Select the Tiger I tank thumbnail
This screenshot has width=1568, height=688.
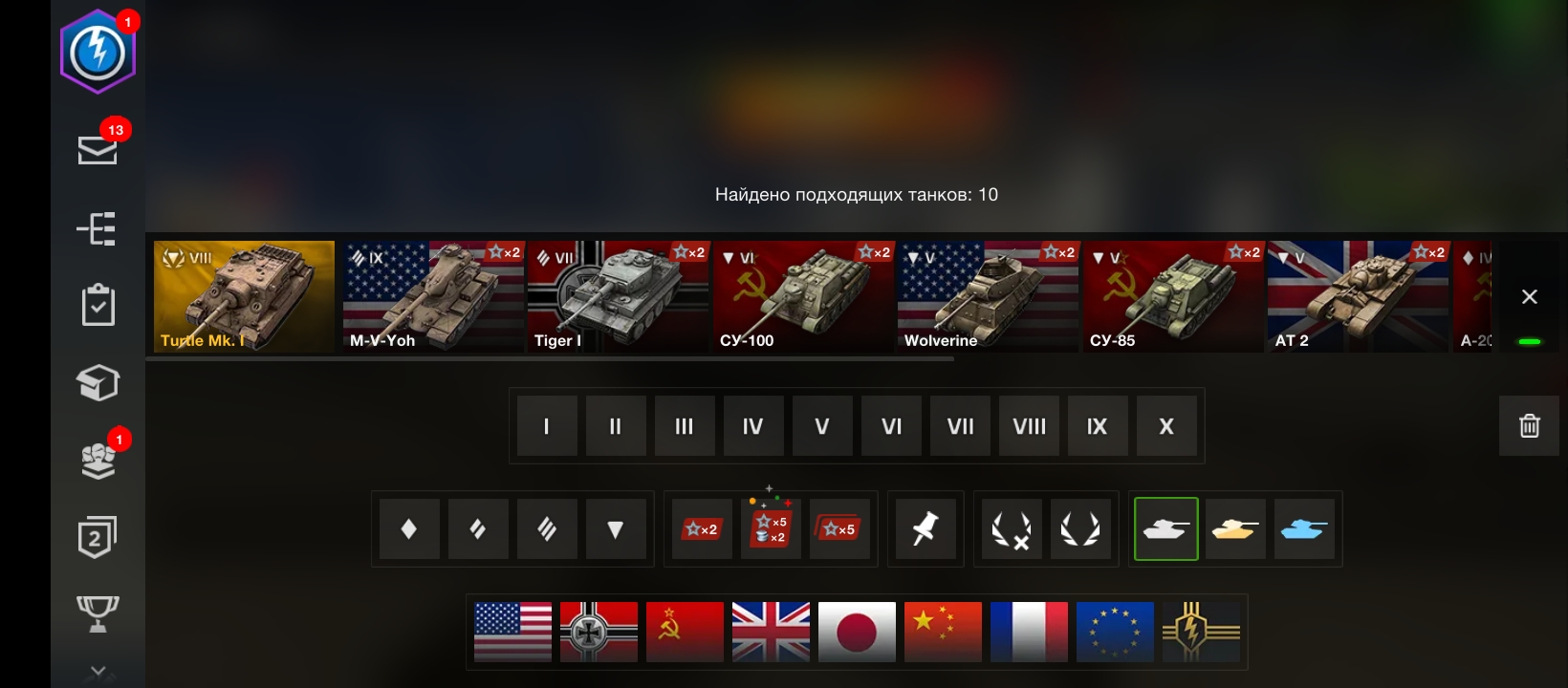pyautogui.click(x=619, y=296)
